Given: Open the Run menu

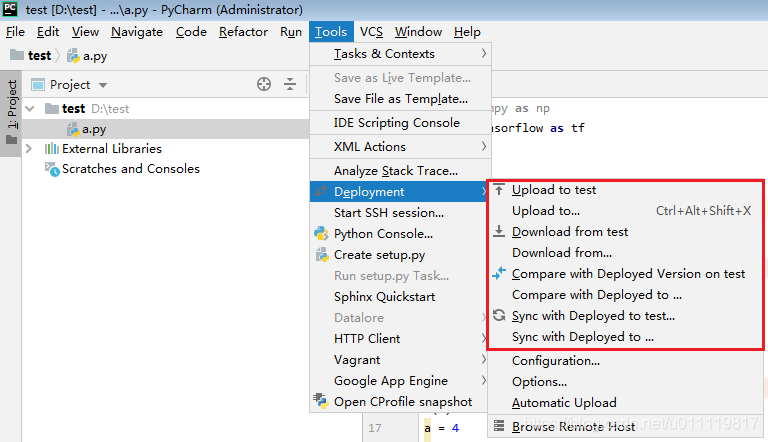Looking at the screenshot, I should click(x=290, y=32).
